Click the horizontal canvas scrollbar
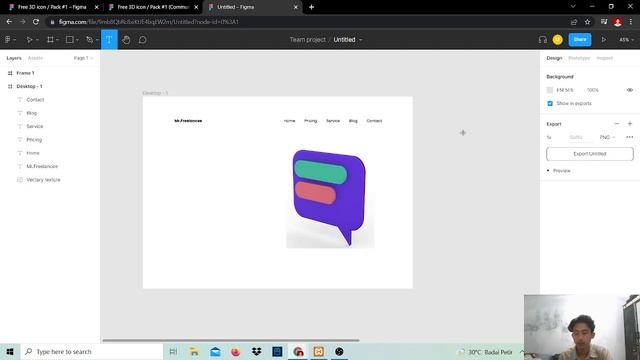This screenshot has width=640, height=360. coord(231,340)
